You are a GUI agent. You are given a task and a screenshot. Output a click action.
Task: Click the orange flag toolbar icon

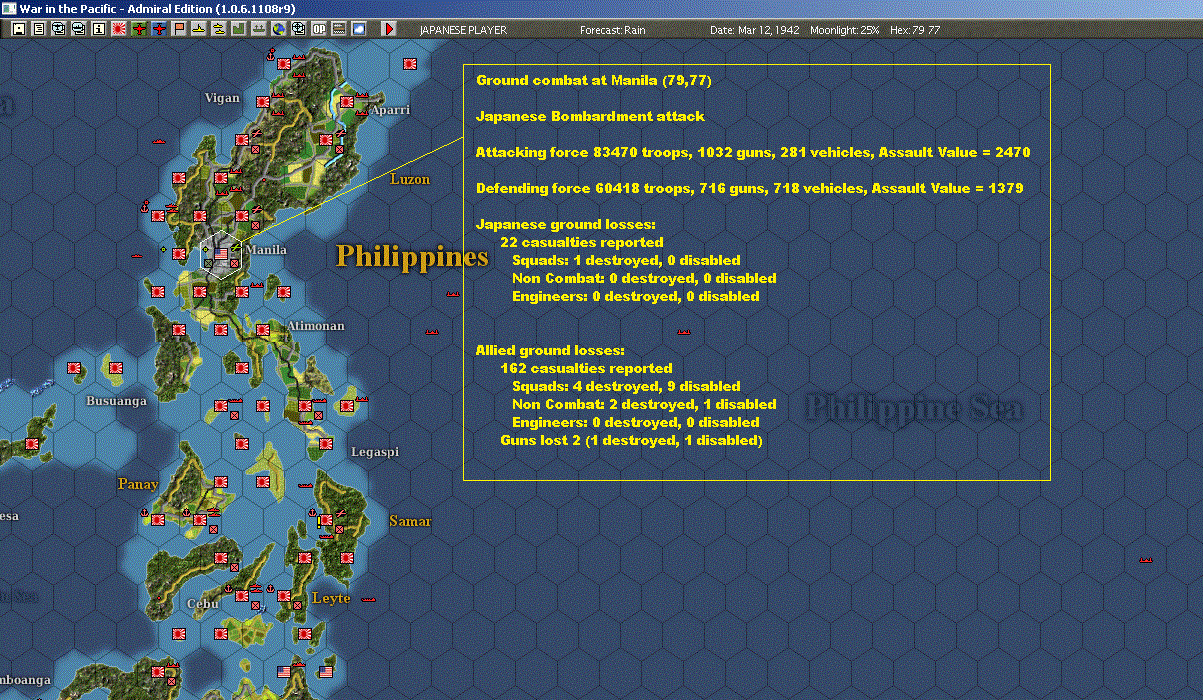click(179, 29)
